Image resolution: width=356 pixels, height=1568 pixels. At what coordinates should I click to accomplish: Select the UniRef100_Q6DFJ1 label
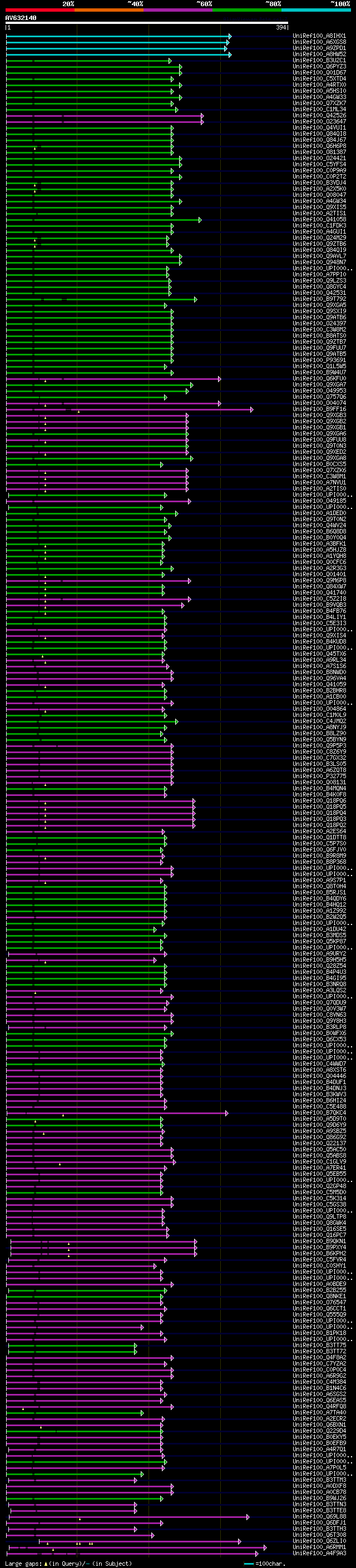pos(319,1522)
